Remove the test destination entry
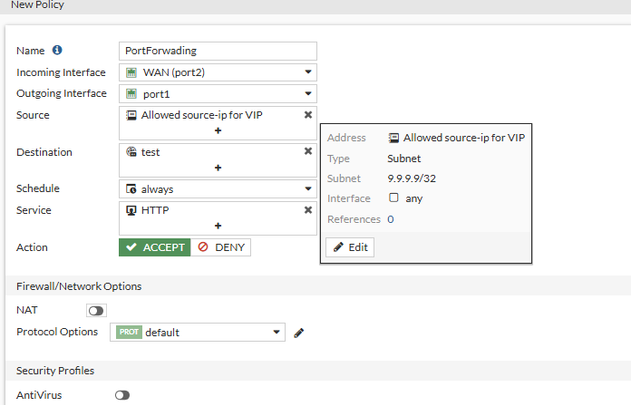 [308, 152]
